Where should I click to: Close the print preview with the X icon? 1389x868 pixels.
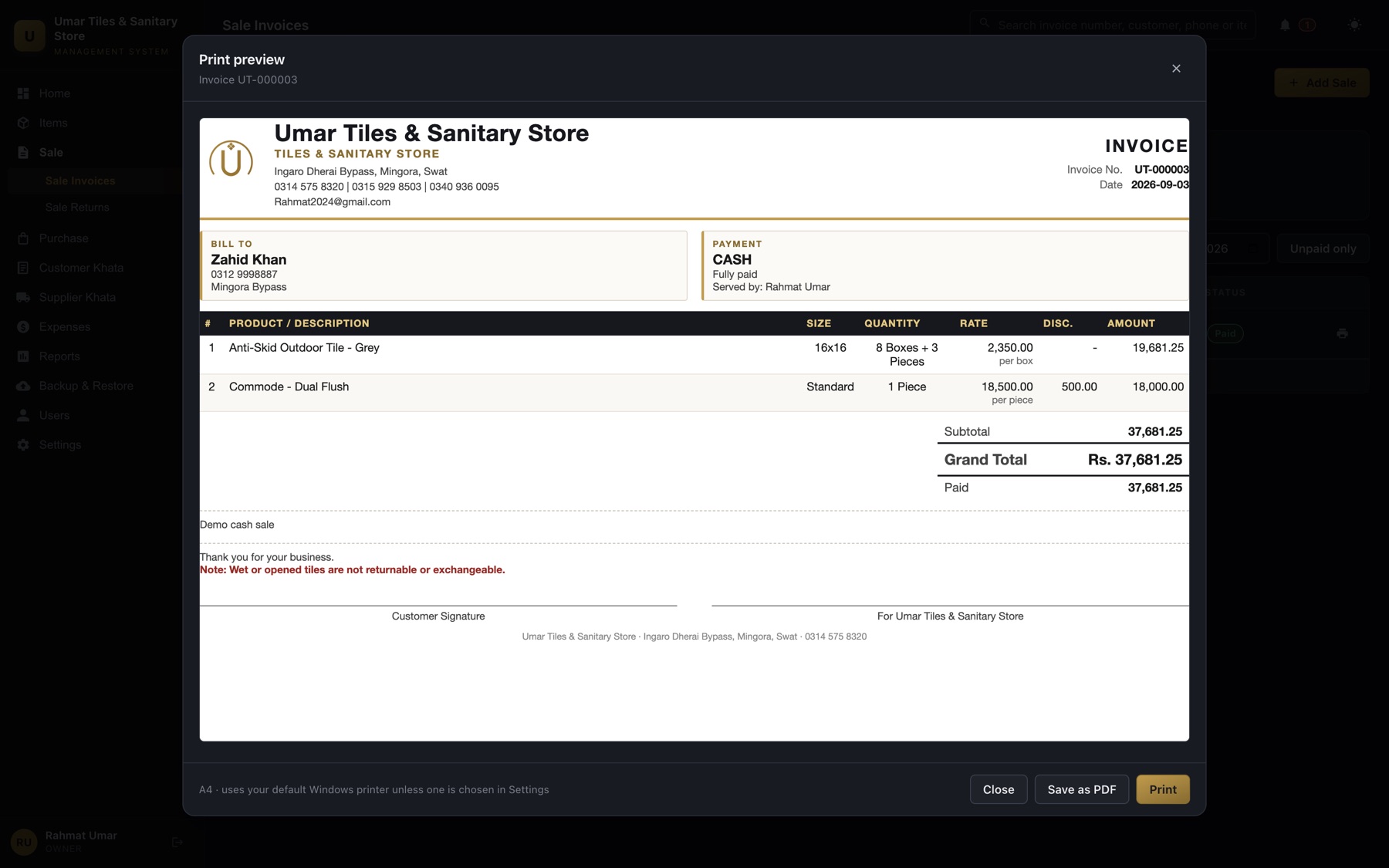coord(1176,69)
